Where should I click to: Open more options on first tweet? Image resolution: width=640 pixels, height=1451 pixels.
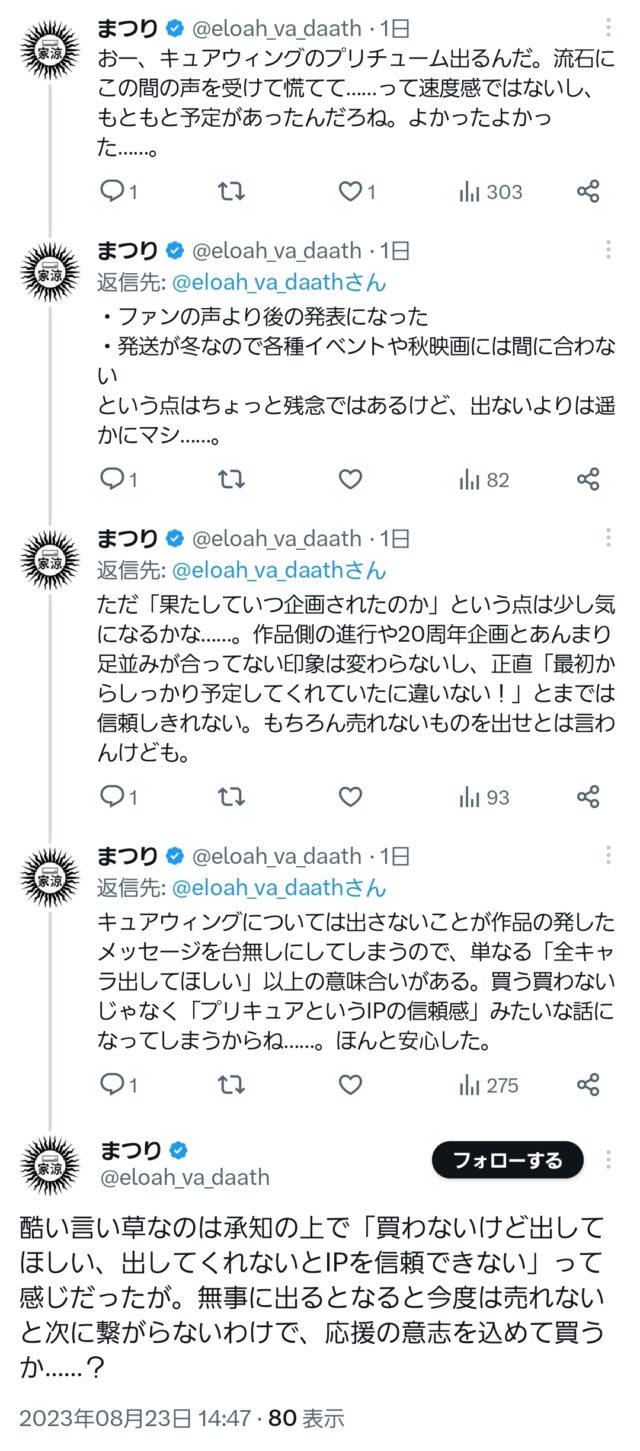610,29
